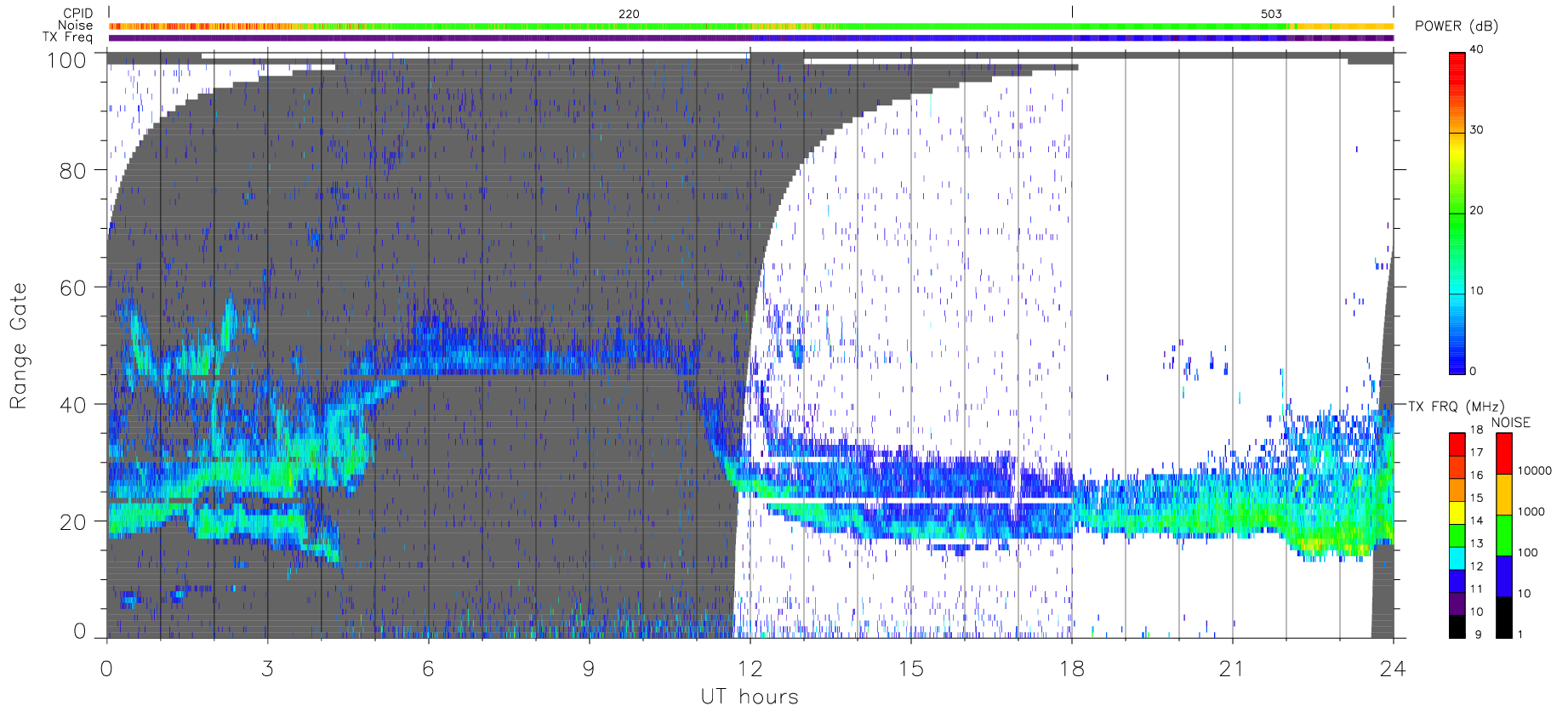1568x723 pixels.
Task: Click the noise color strip above the plot
Action: pyautogui.click(x=751, y=26)
